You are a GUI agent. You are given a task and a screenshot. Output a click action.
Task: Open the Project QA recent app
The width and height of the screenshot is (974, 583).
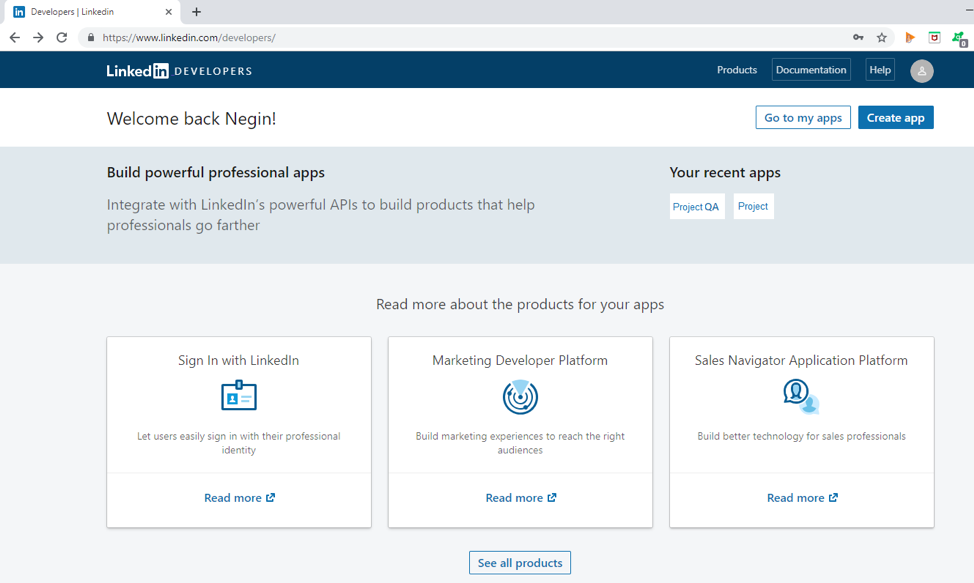click(x=696, y=206)
